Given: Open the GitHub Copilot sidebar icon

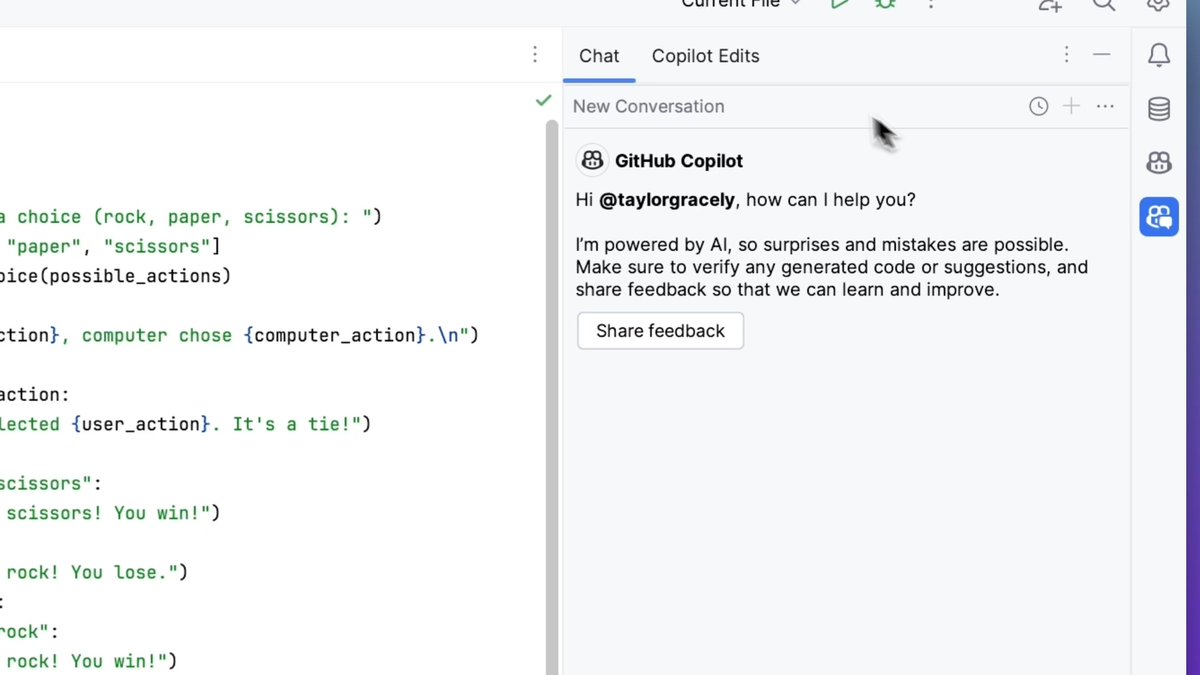Looking at the screenshot, I should (x=1159, y=163).
